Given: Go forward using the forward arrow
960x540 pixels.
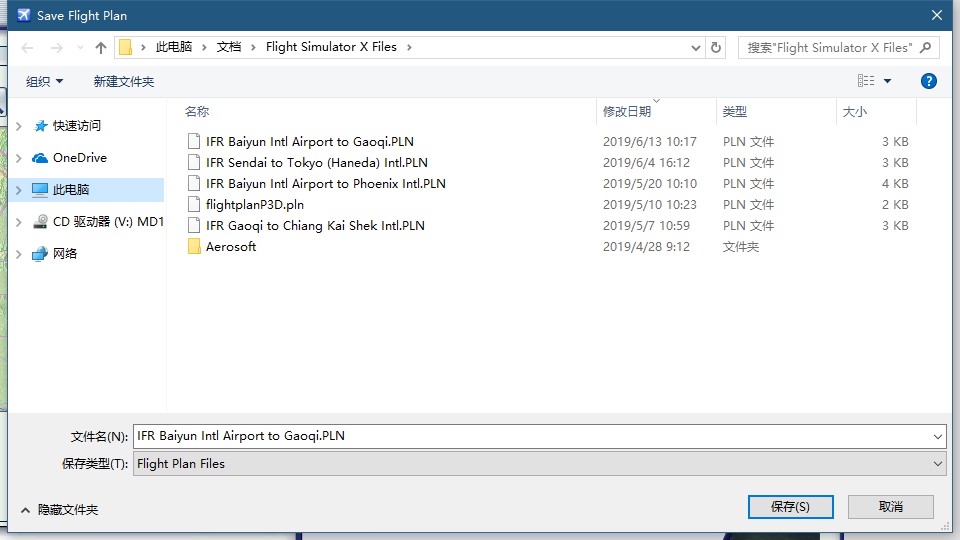Looking at the screenshot, I should click(x=56, y=48).
